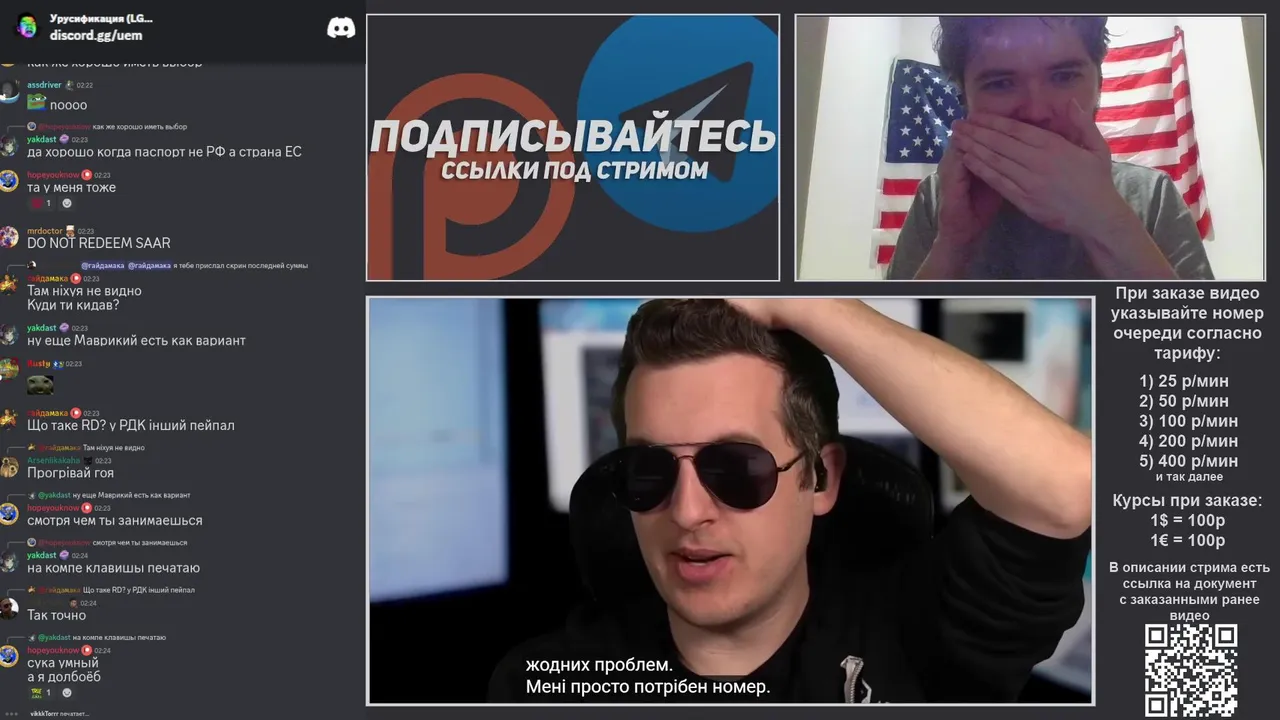
Task: Click yakdast's avatar at 'Маврикий есть как вариант'
Action: point(9,334)
